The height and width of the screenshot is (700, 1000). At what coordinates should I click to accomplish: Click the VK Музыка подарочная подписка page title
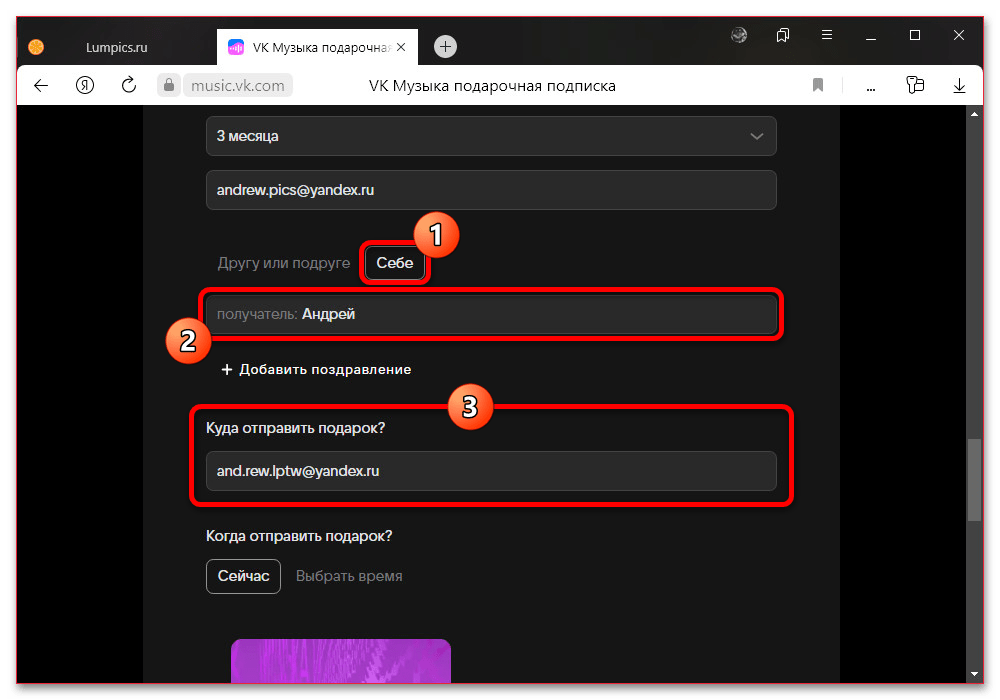tap(492, 86)
